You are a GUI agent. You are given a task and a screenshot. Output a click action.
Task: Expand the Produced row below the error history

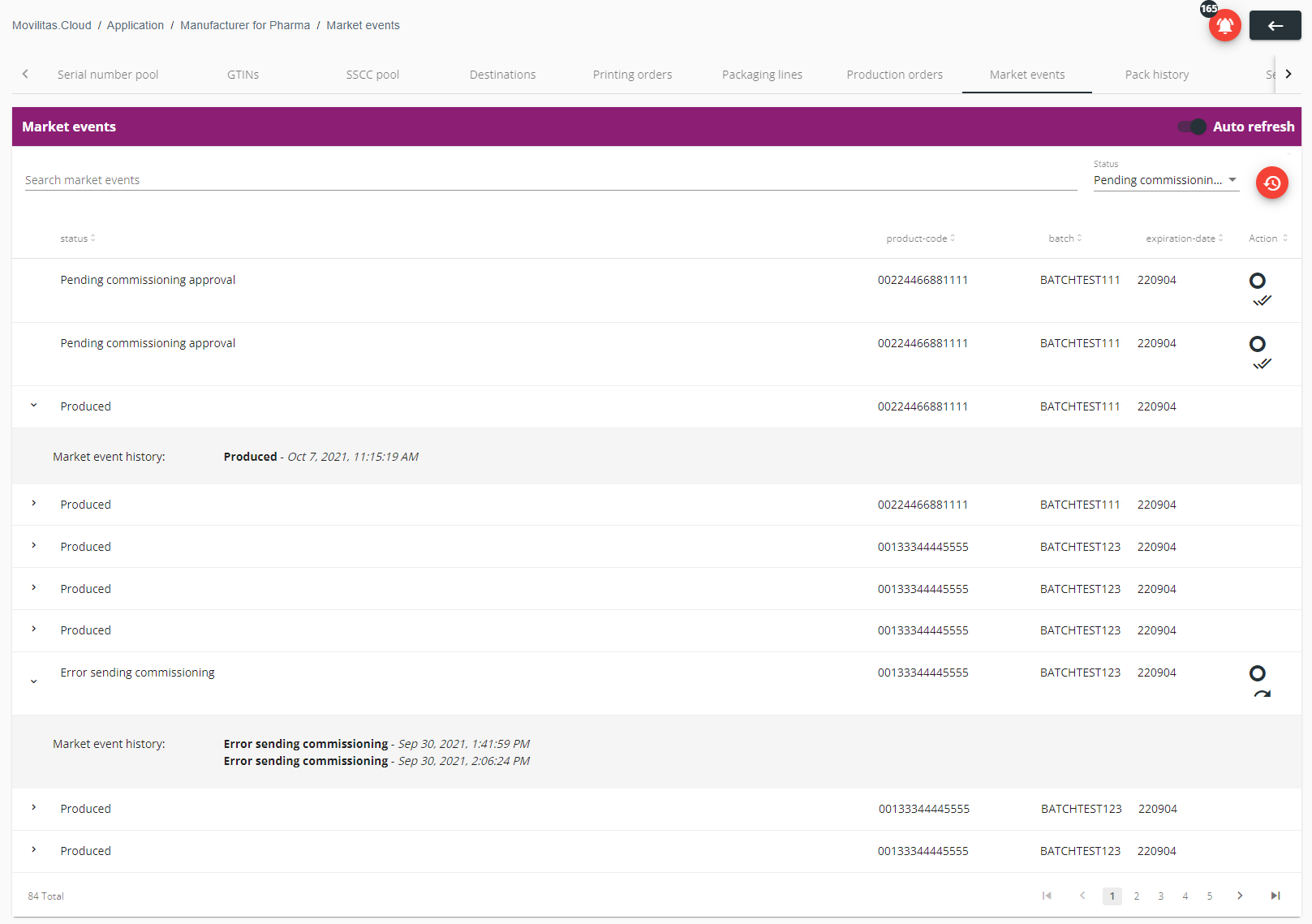(x=34, y=807)
